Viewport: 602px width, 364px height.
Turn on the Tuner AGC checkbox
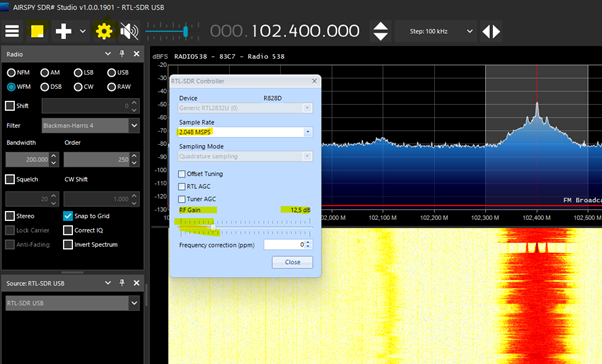(182, 199)
